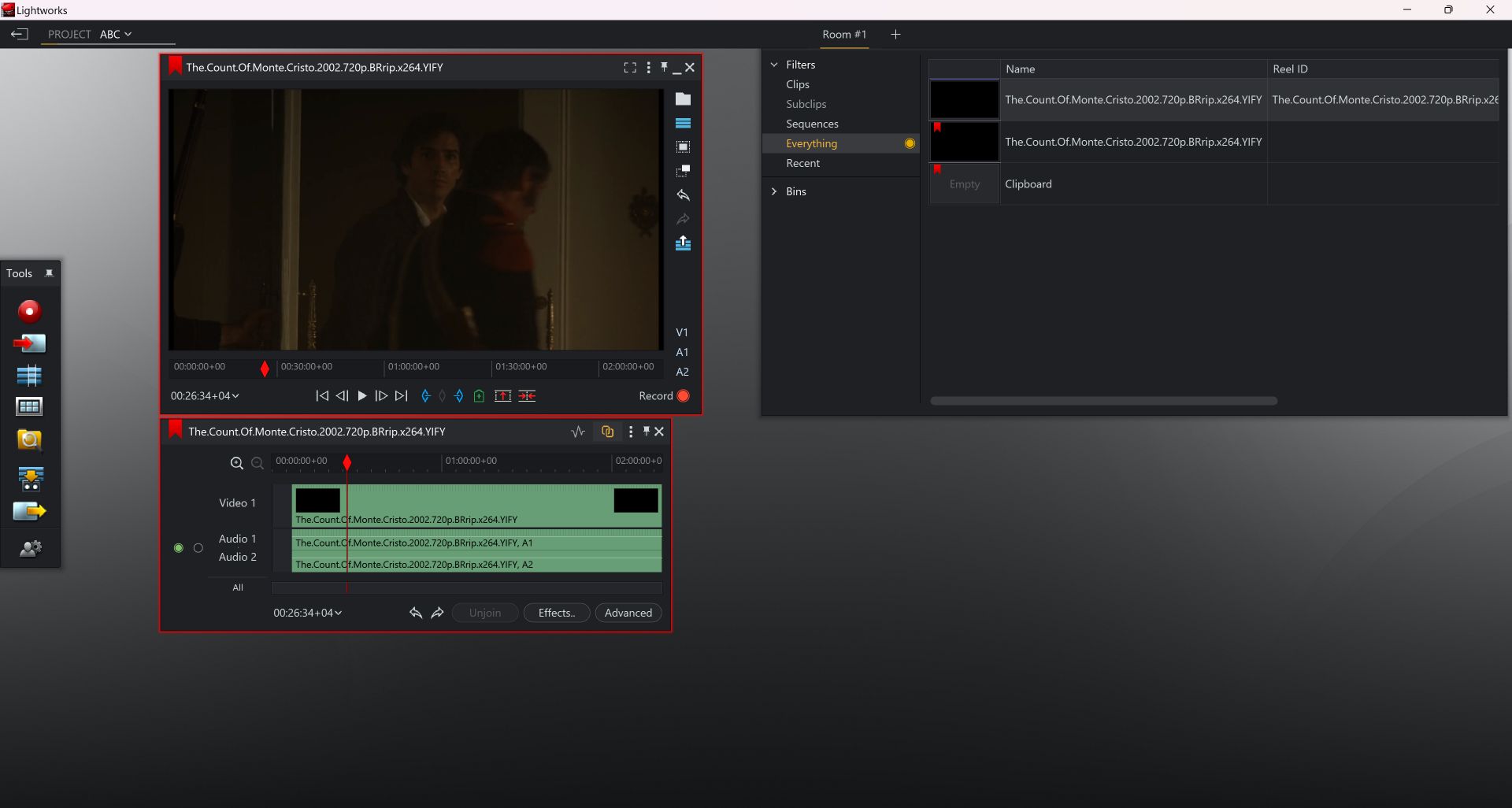Click the green add-cue marker icon

click(x=479, y=396)
